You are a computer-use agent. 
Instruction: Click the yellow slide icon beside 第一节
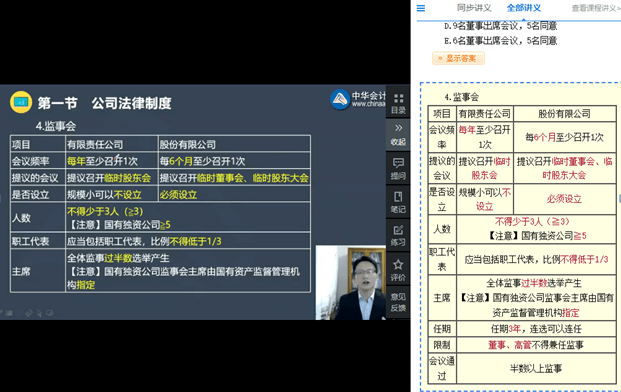[x=21, y=102]
